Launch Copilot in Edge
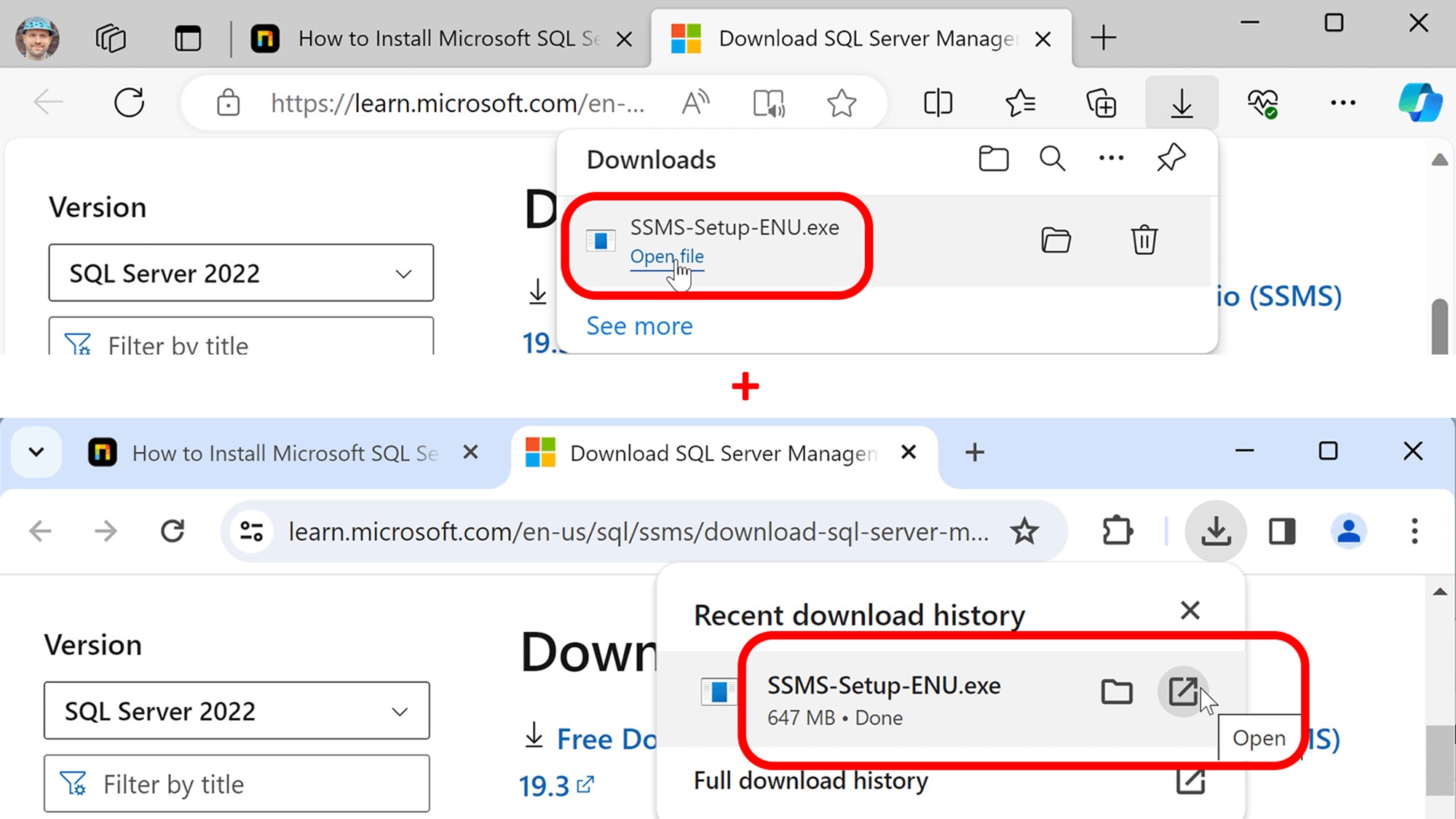Viewport: 1456px width, 819px height. tap(1420, 103)
